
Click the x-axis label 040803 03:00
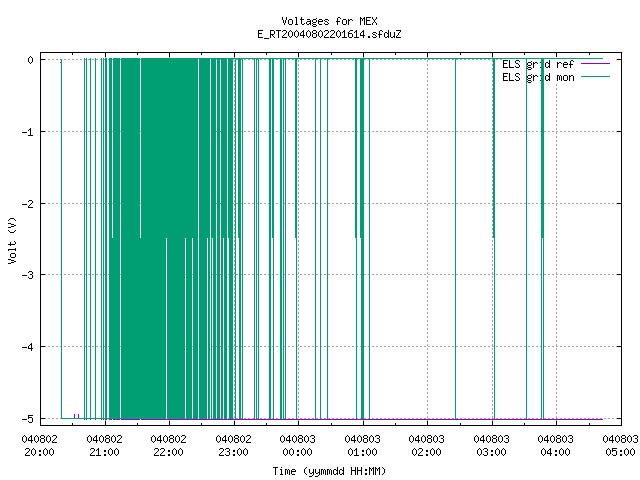pyautogui.click(x=491, y=446)
